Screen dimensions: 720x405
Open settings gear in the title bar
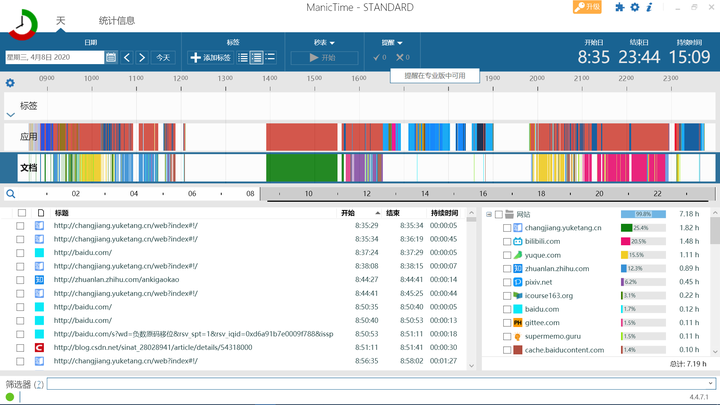pos(635,7)
